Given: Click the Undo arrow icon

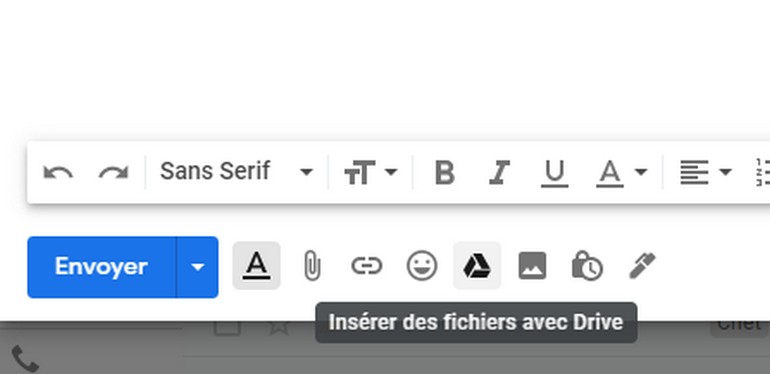Looking at the screenshot, I should pos(58,172).
